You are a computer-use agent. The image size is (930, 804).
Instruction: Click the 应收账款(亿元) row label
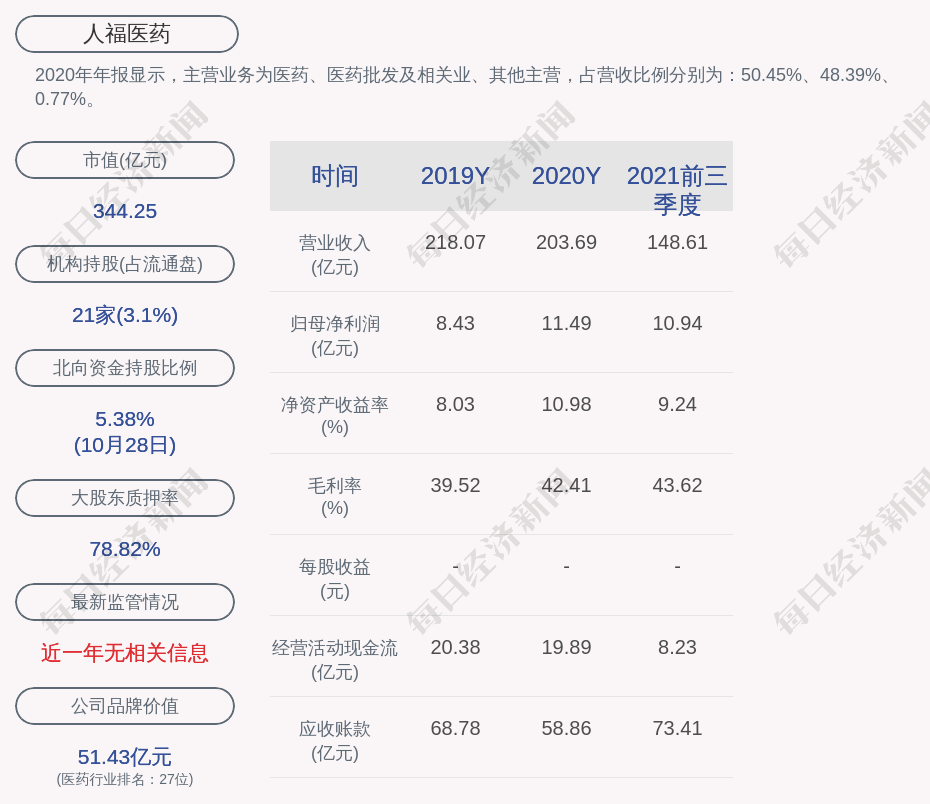(335, 741)
